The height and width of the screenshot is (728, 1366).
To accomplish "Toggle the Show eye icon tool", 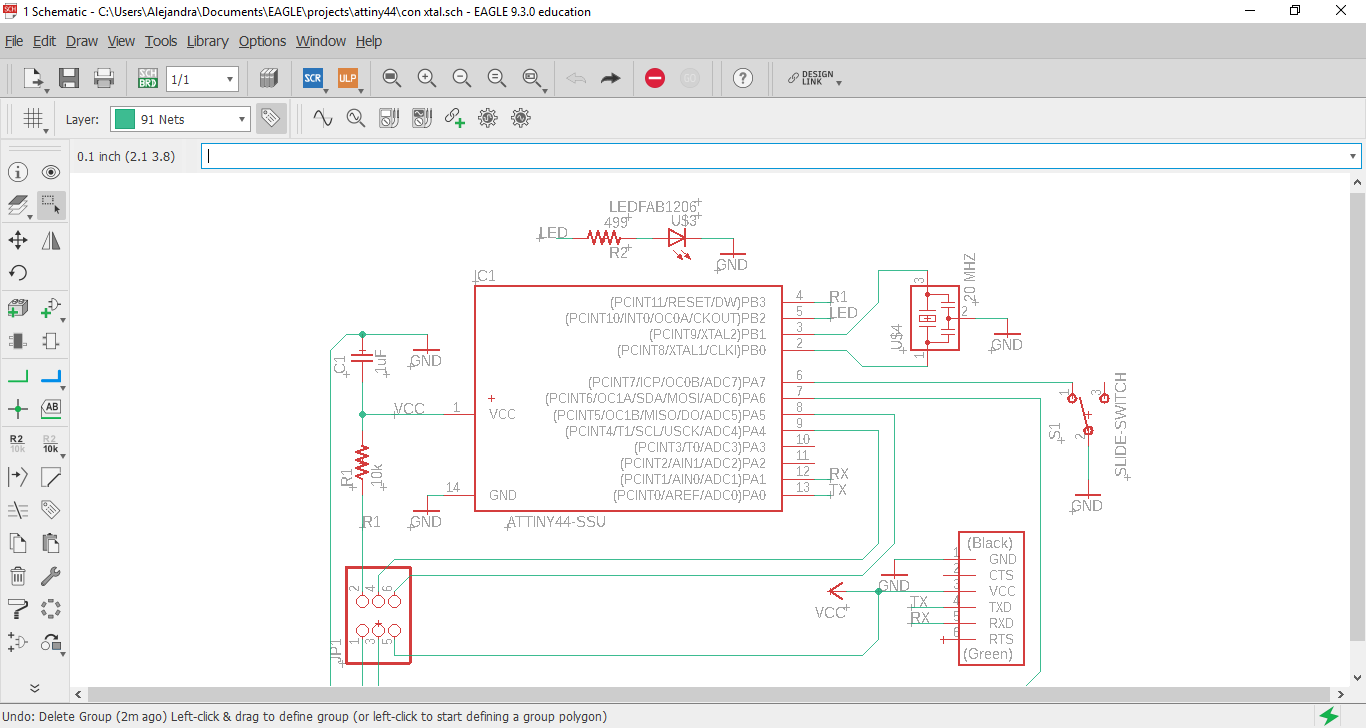I will [51, 172].
